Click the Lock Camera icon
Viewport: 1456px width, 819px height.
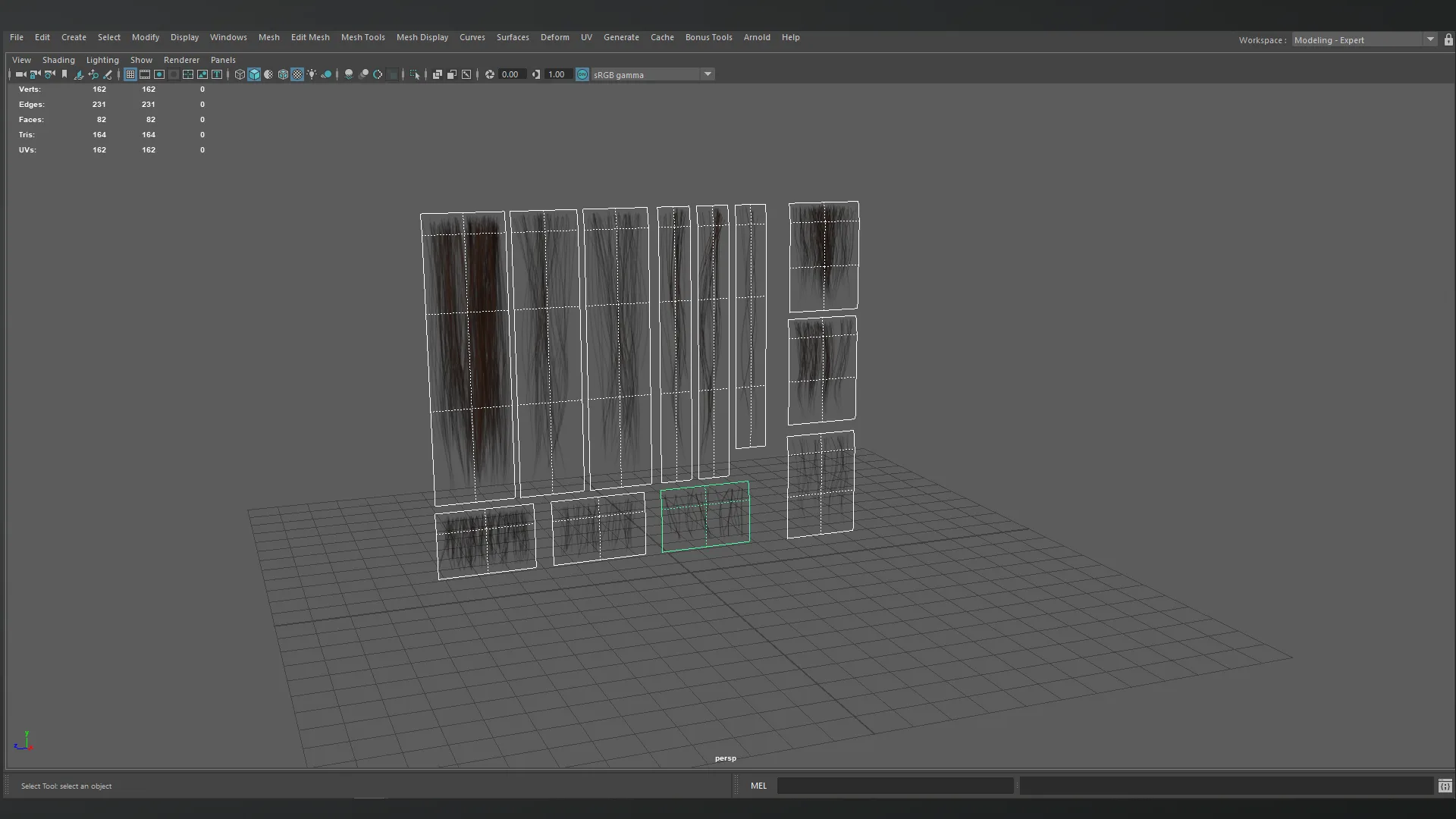35,74
